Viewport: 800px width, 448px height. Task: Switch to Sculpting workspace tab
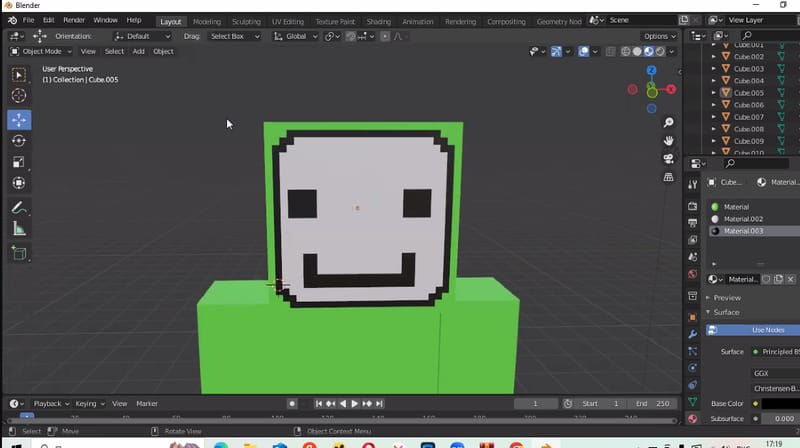(246, 21)
